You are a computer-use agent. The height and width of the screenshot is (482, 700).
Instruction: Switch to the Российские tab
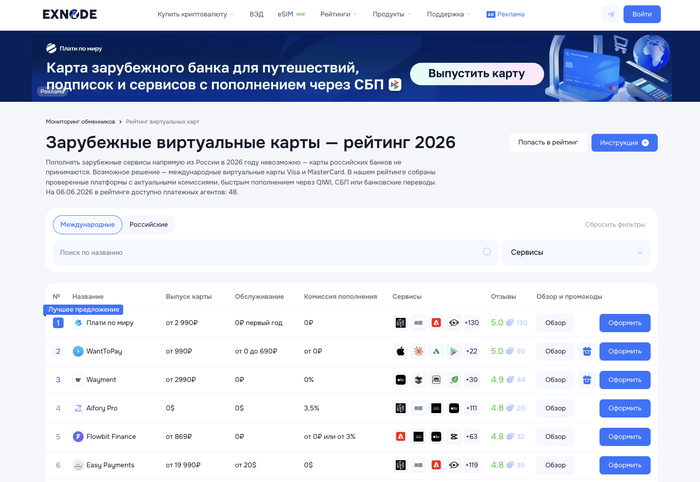(x=149, y=224)
